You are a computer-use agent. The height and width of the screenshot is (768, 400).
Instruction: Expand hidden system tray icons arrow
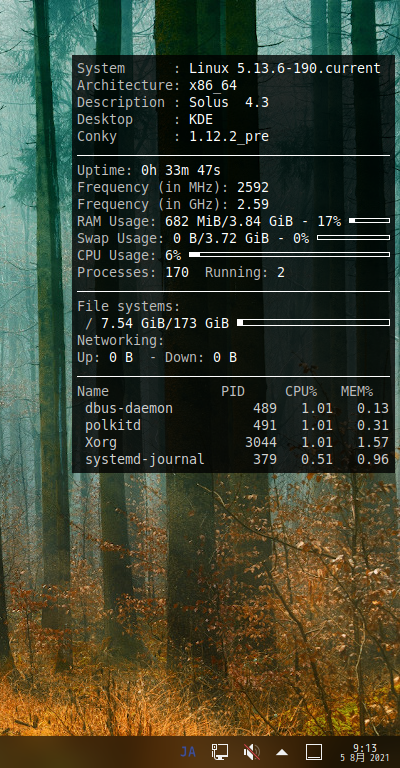[282, 752]
